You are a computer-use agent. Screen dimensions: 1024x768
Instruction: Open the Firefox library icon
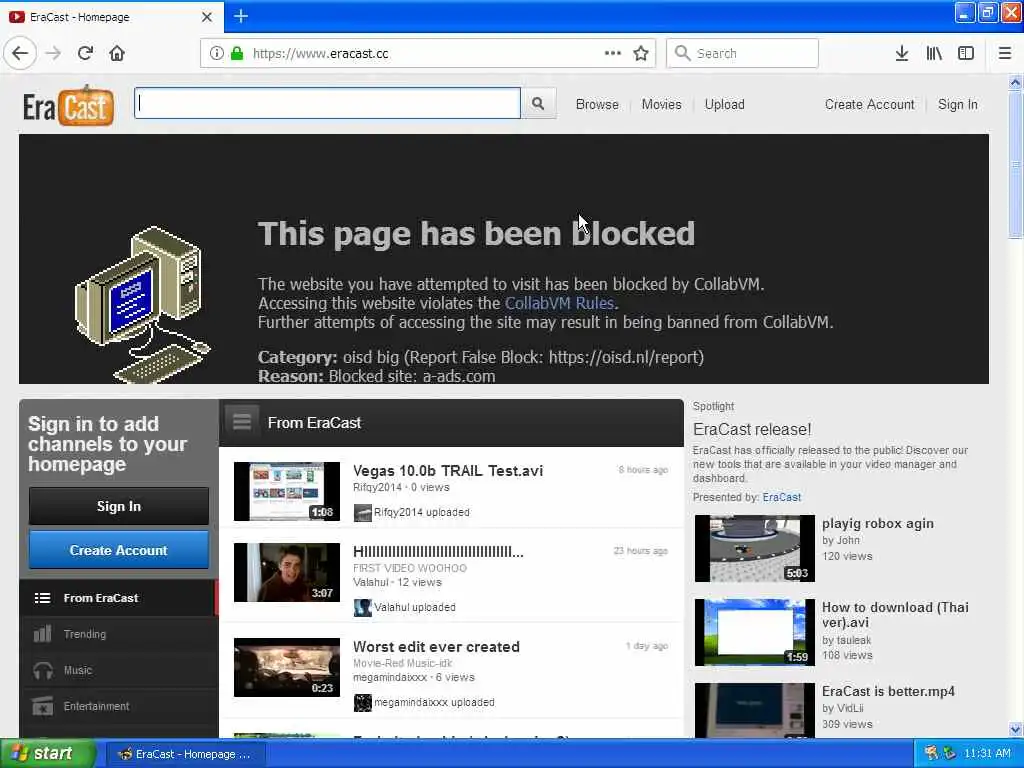(x=934, y=53)
